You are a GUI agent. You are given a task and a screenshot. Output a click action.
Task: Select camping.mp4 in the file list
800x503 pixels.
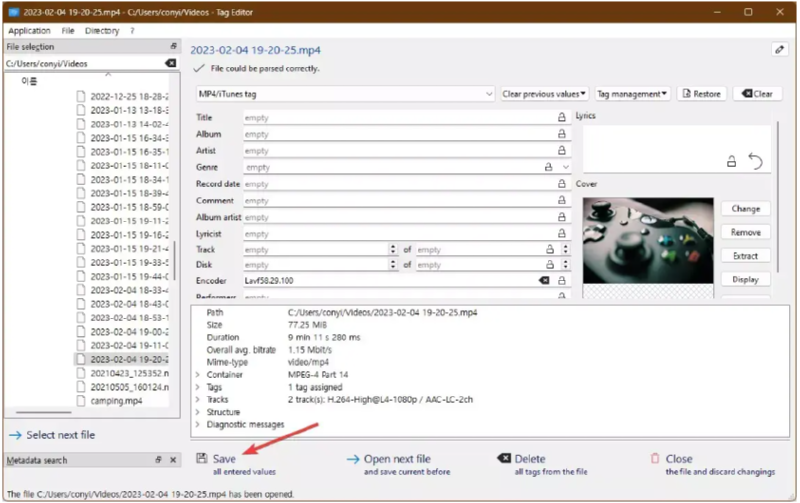115,401
